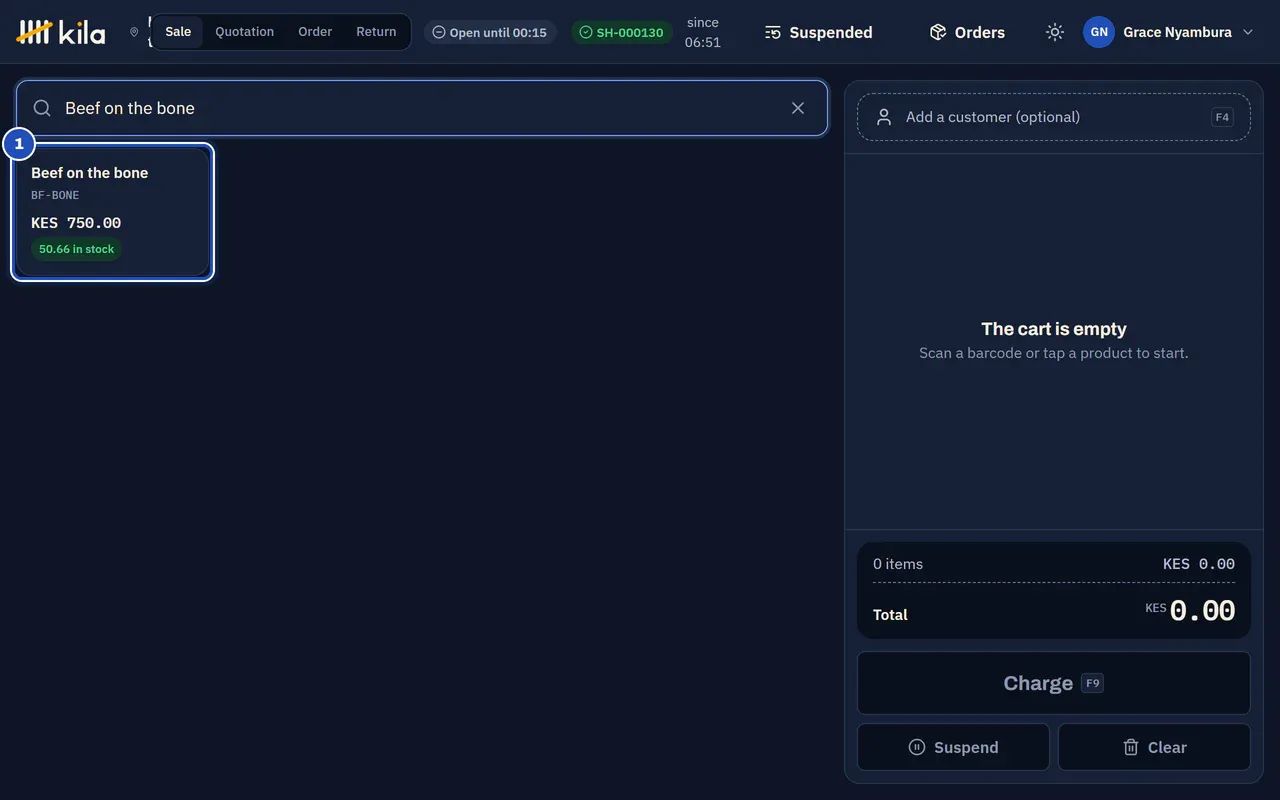1280x800 pixels.
Task: Click the BF-BONE product code
Action: tap(55, 195)
